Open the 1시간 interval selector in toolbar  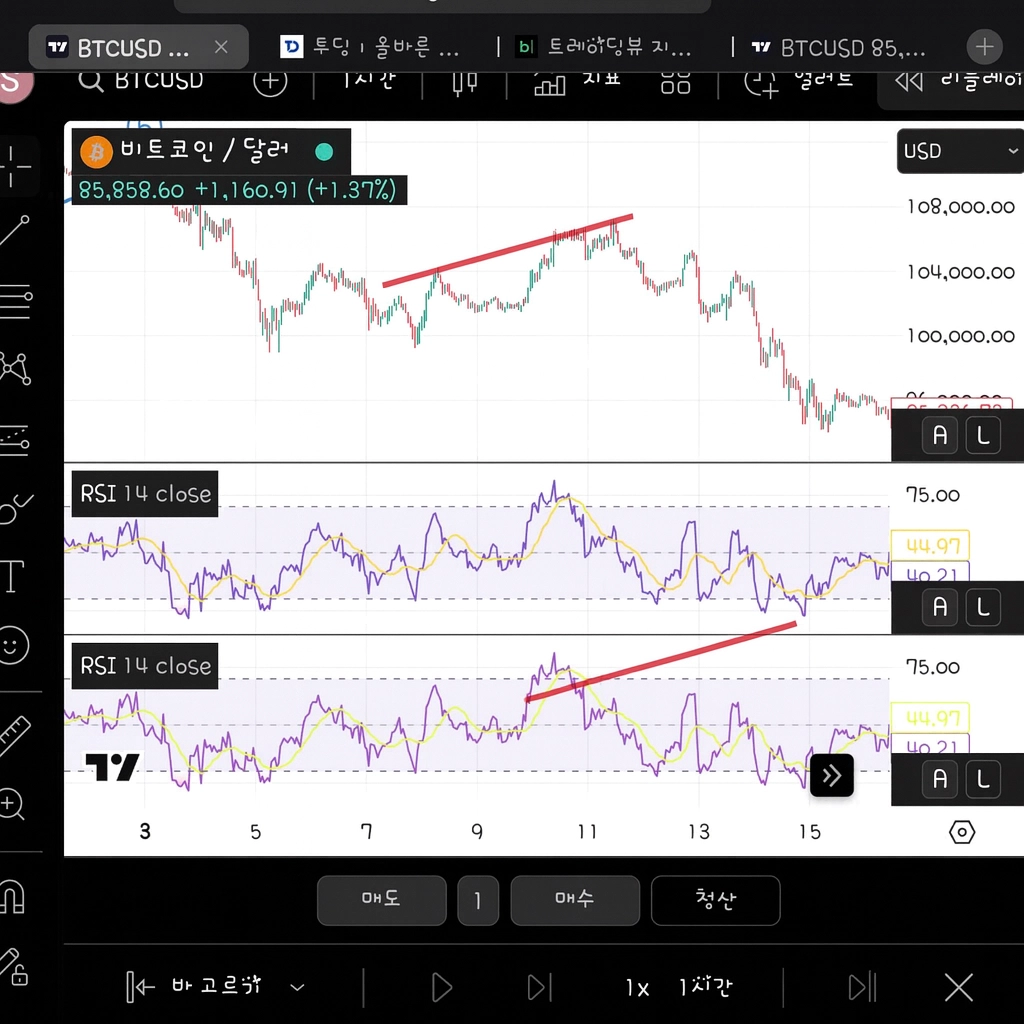coord(368,80)
